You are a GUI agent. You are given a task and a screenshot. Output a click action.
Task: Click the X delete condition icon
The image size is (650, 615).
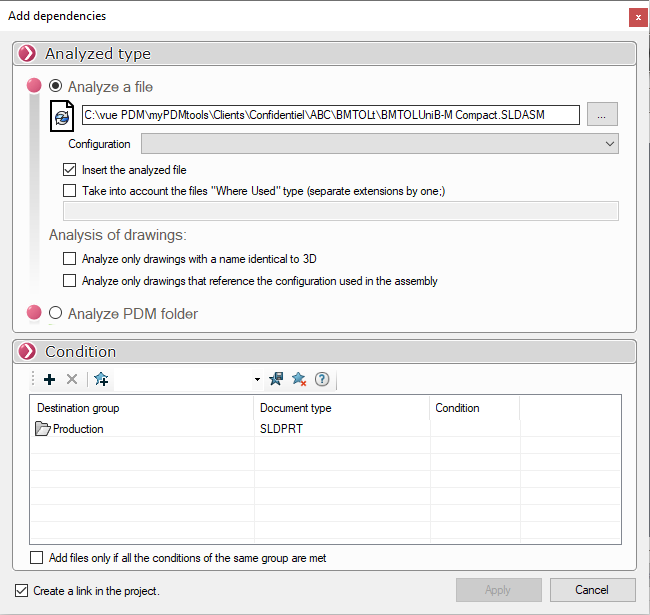pos(72,379)
